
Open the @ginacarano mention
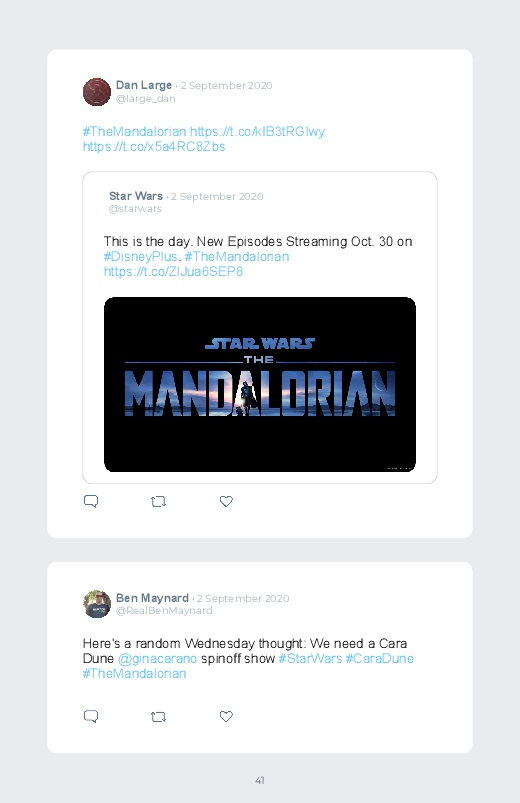pyautogui.click(x=157, y=659)
